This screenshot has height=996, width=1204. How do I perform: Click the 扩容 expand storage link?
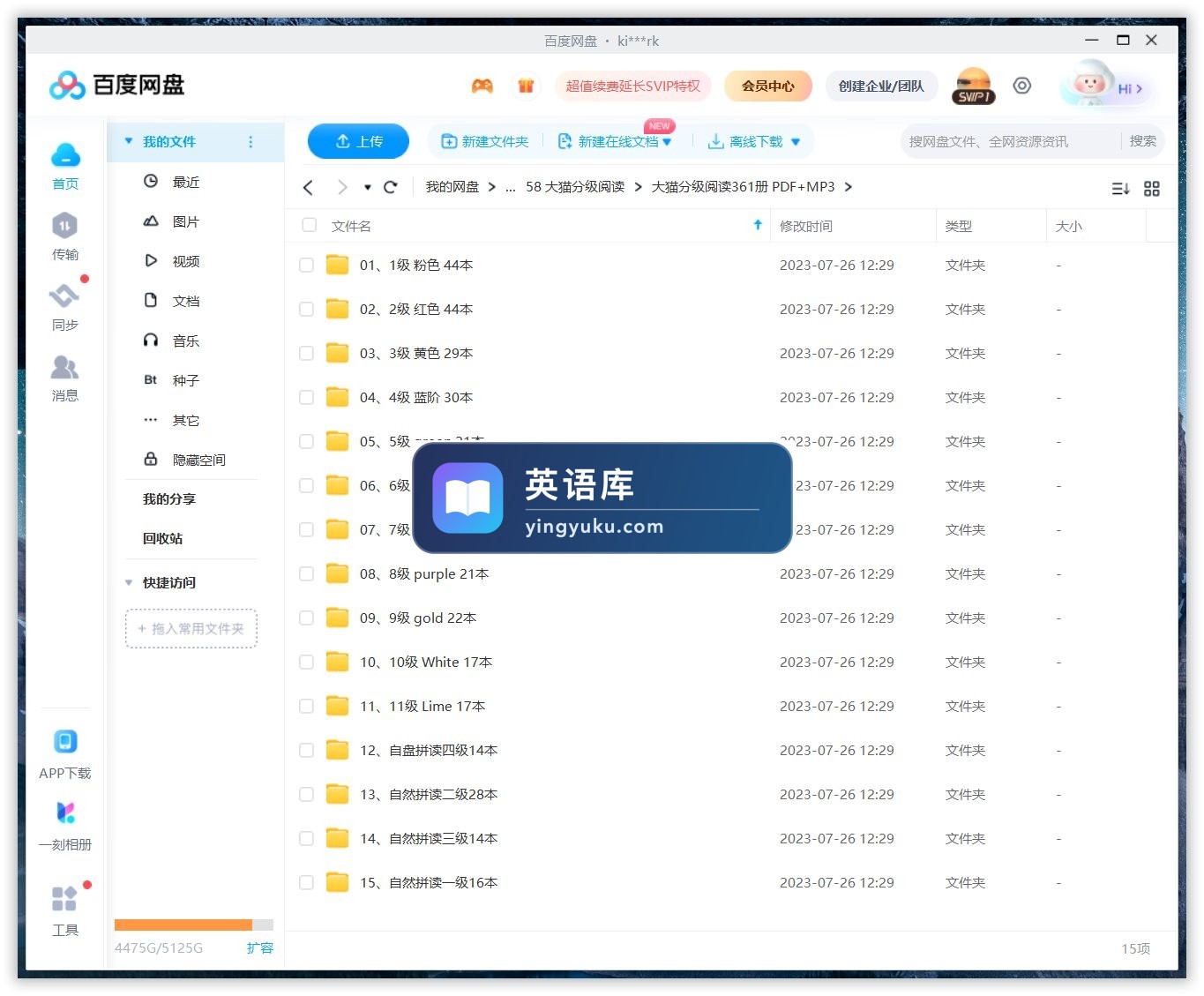pos(259,947)
